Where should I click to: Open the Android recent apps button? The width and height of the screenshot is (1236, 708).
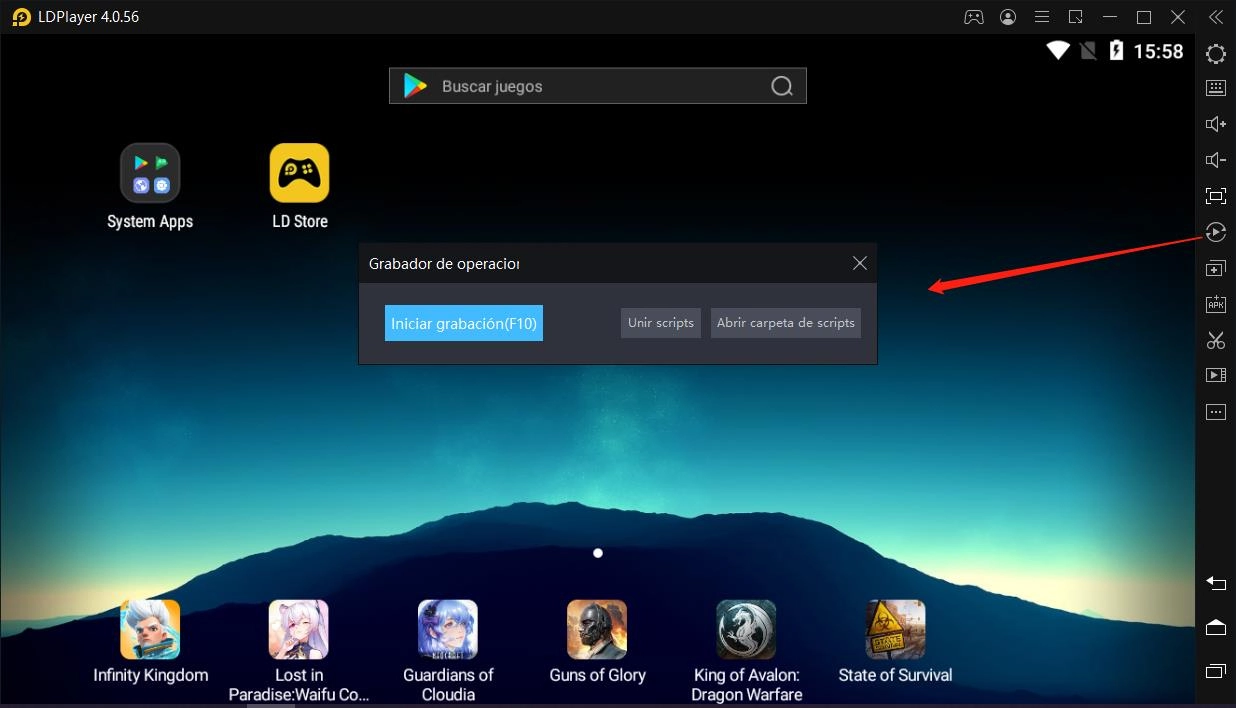[x=1216, y=670]
